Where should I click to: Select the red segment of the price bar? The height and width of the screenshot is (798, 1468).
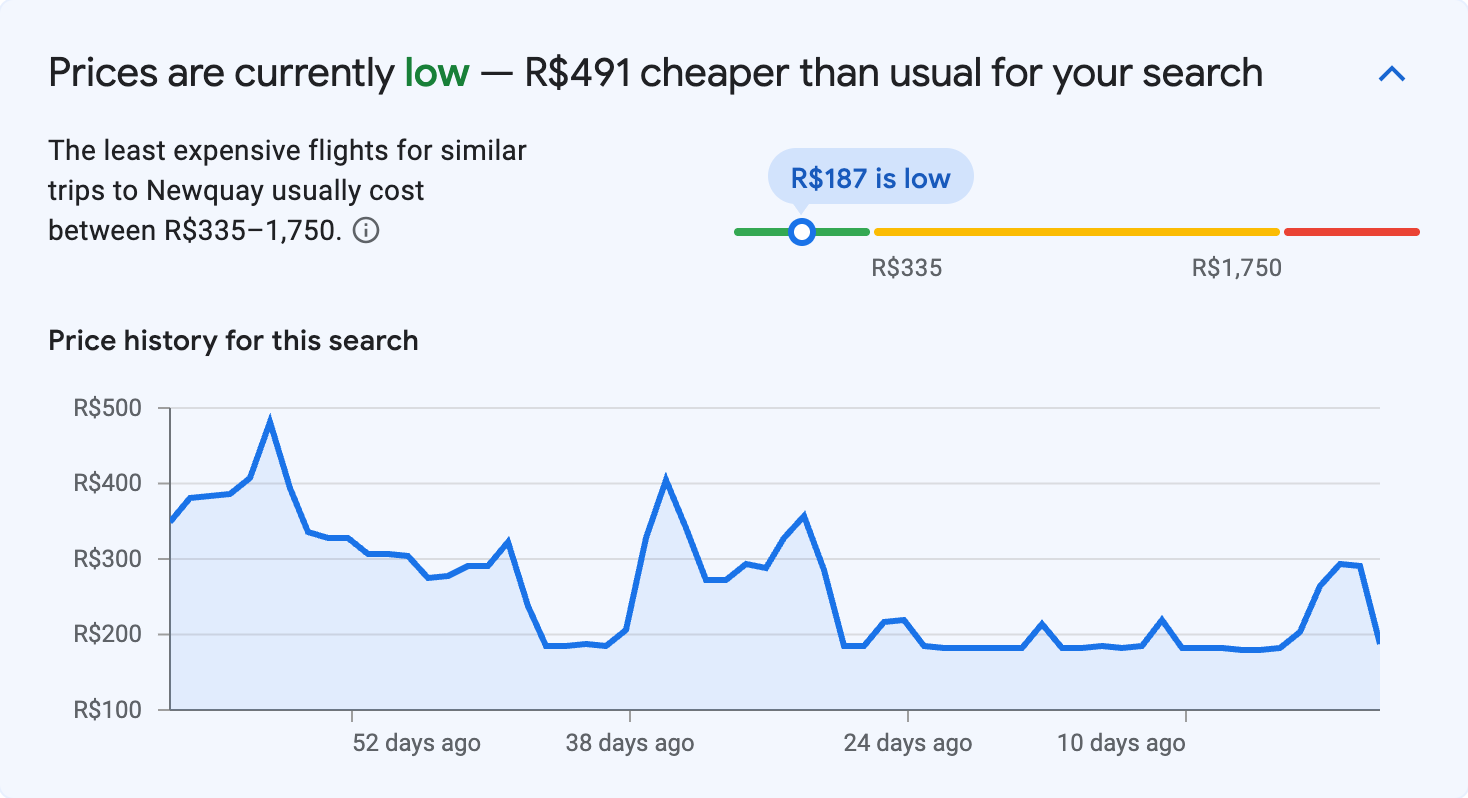click(x=1350, y=231)
